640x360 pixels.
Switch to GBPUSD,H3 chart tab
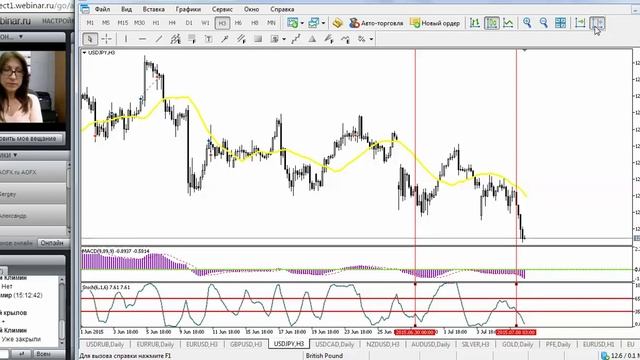pyautogui.click(x=246, y=344)
